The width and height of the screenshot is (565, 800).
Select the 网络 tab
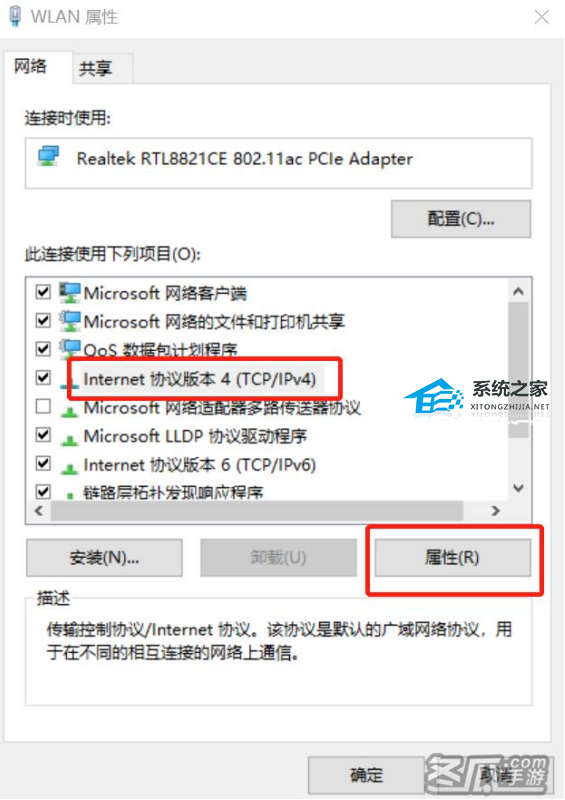(31, 66)
